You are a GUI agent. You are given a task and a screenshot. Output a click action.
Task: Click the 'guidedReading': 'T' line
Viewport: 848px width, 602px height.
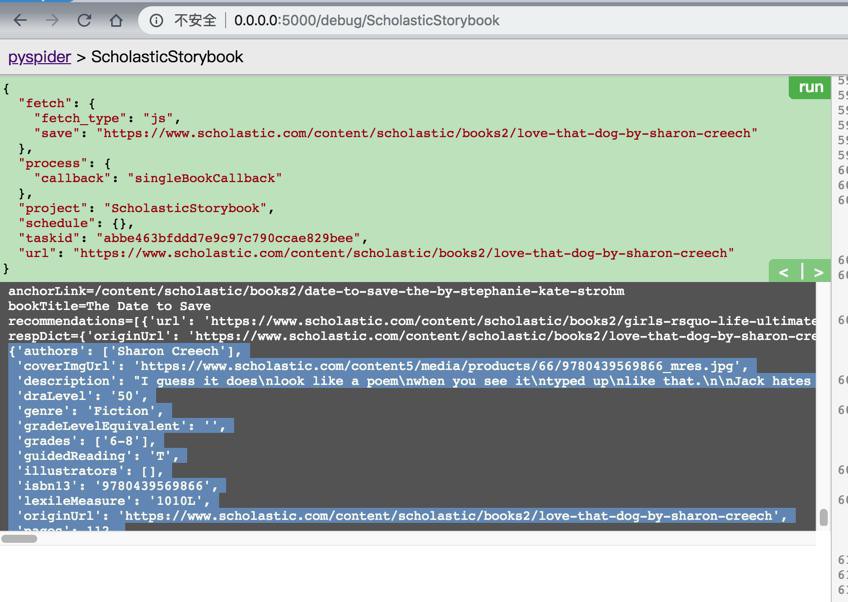(97, 456)
